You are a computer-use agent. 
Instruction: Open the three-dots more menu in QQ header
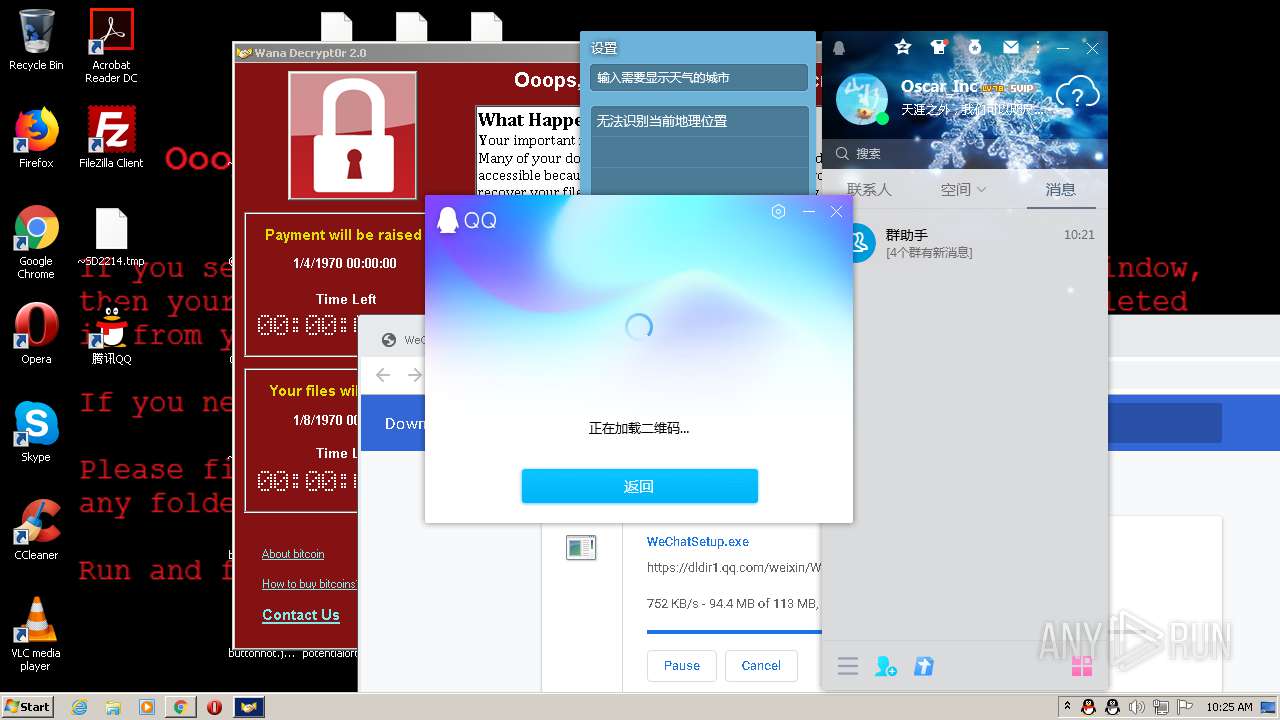pyautogui.click(x=1038, y=47)
